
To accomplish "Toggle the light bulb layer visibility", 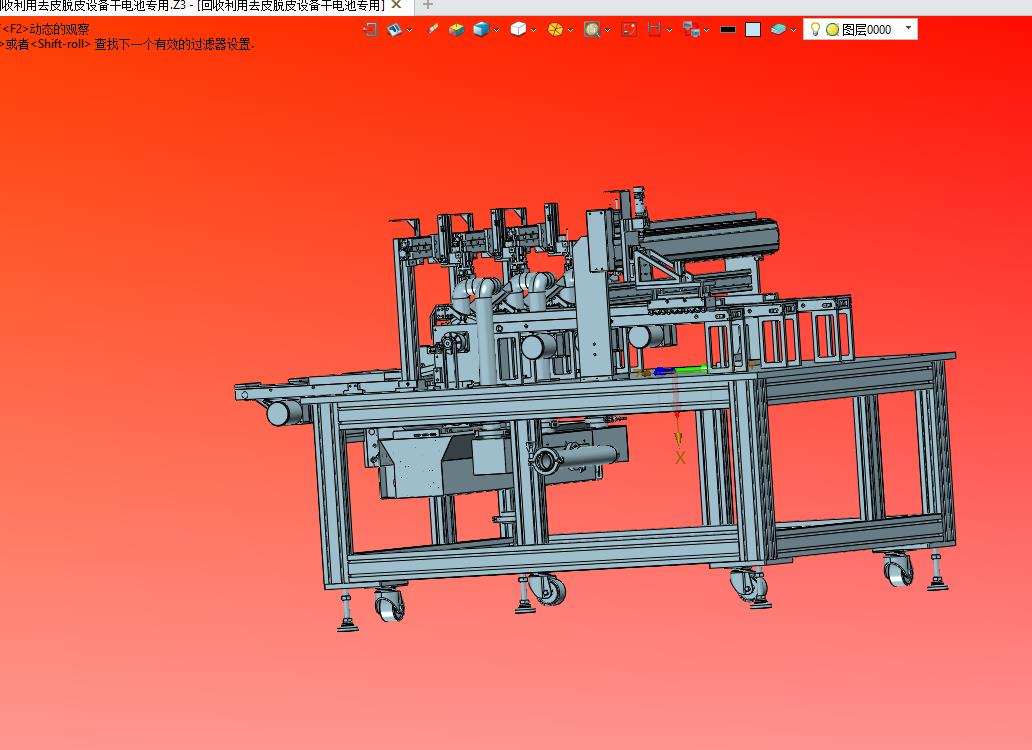I will point(815,30).
